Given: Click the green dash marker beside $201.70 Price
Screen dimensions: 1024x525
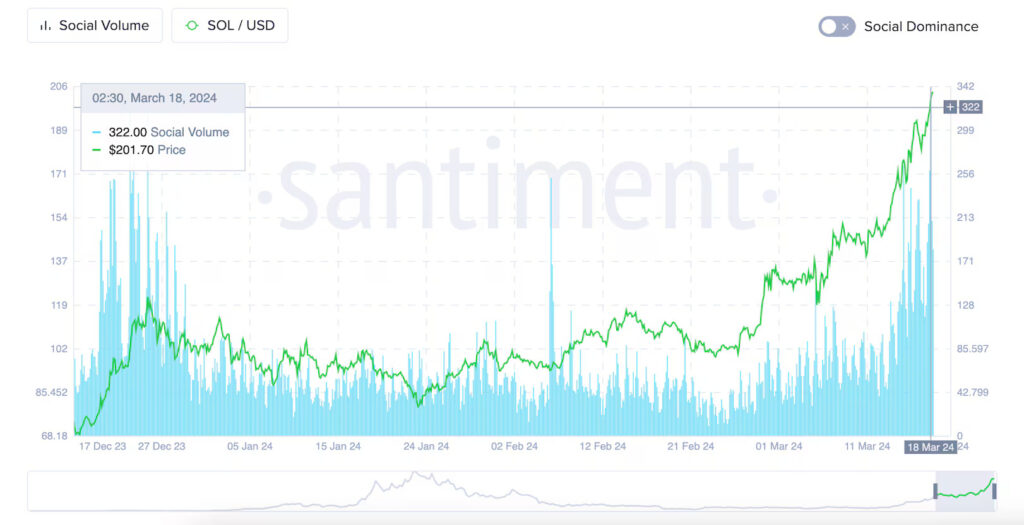Looking at the screenshot, I should (x=96, y=150).
